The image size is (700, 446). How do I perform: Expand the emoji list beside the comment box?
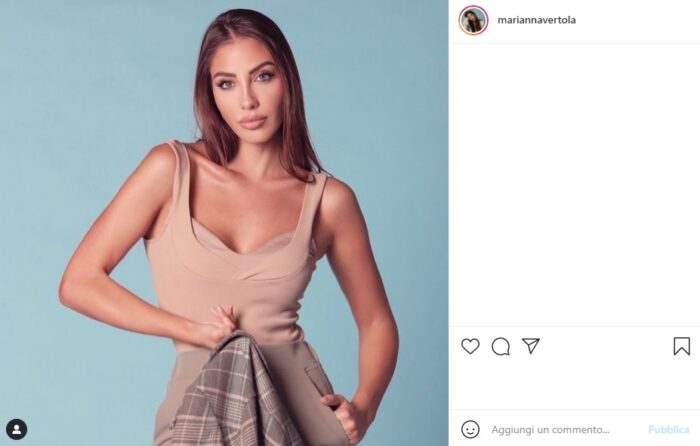coord(470,429)
